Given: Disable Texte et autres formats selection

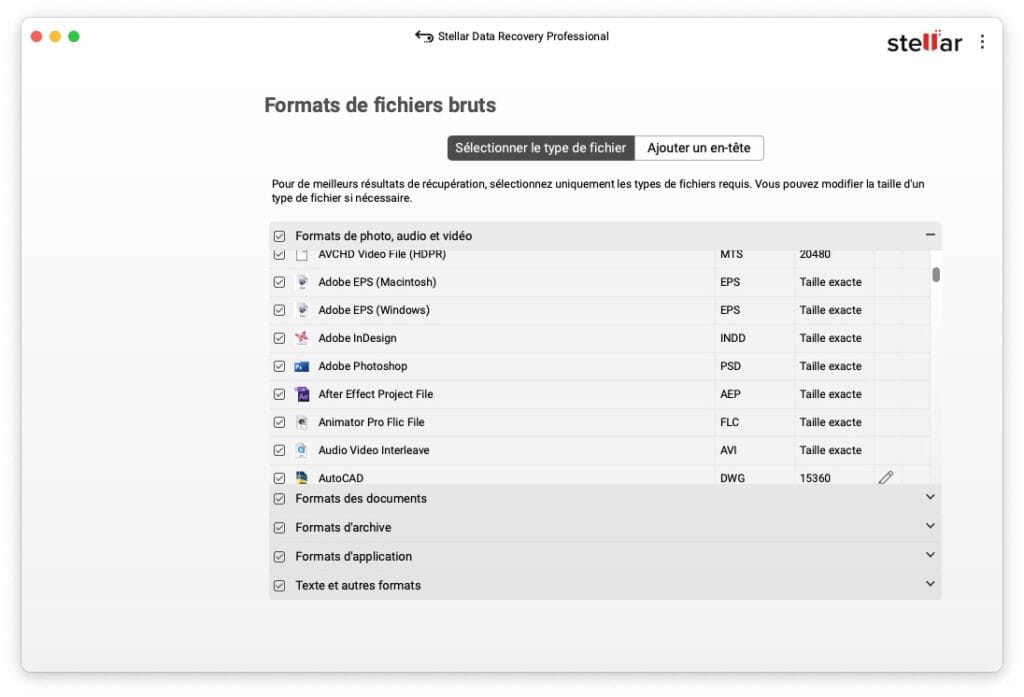Looking at the screenshot, I should point(280,585).
